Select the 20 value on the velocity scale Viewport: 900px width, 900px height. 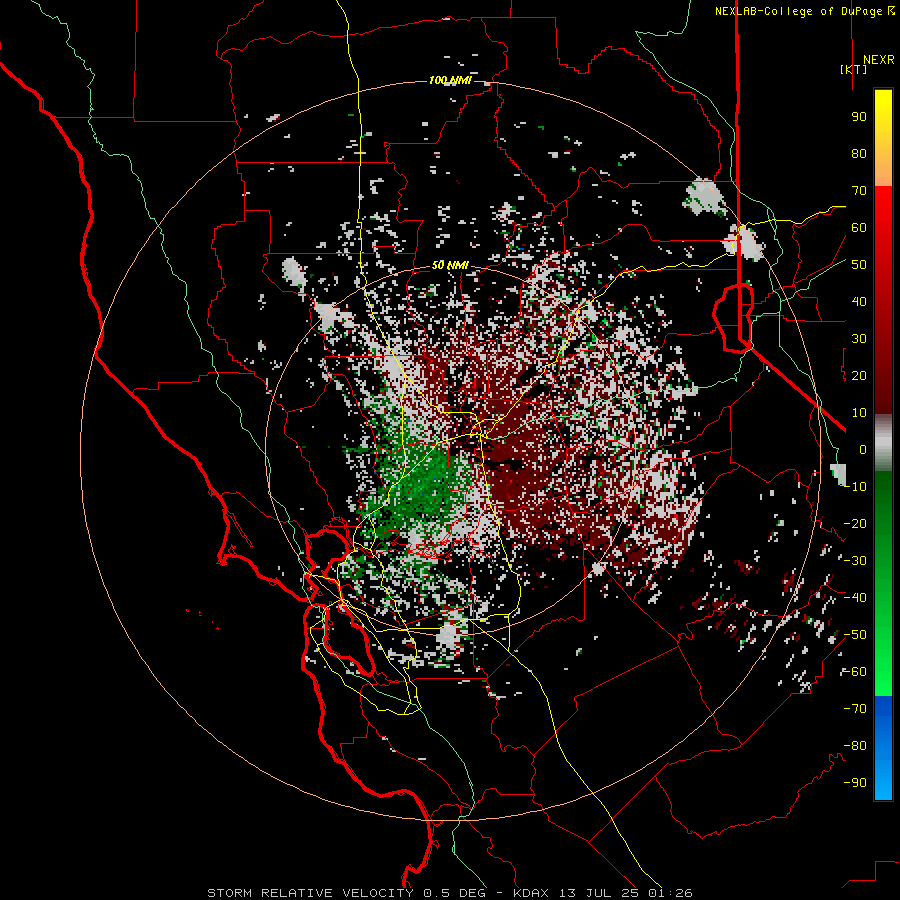[859, 376]
